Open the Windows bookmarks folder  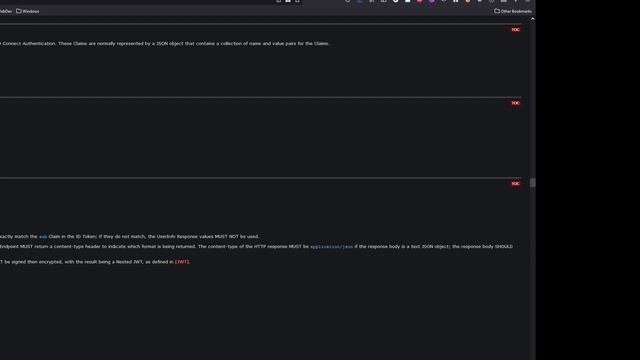point(28,11)
